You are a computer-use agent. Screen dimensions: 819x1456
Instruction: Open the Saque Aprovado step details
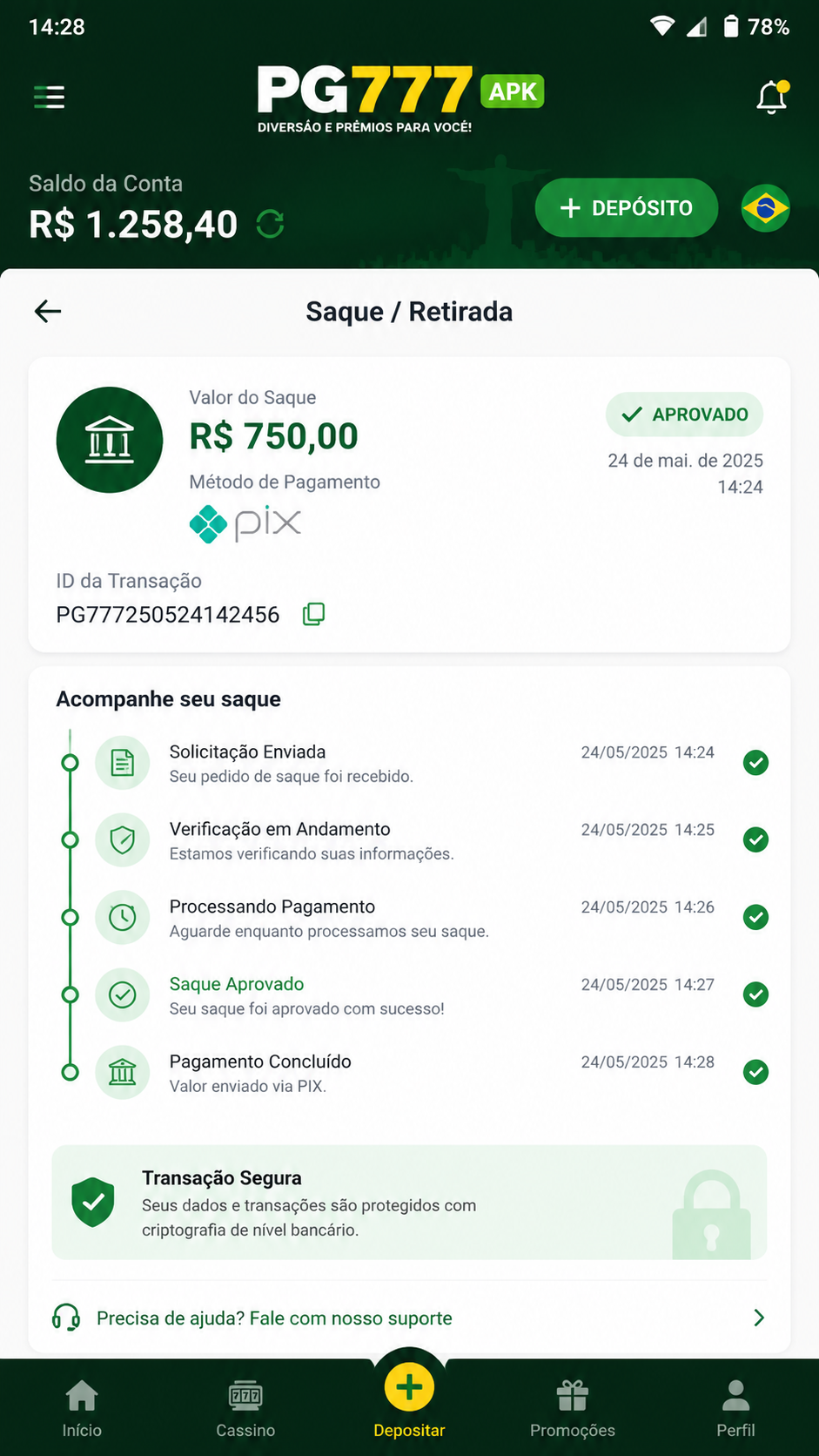click(x=409, y=994)
